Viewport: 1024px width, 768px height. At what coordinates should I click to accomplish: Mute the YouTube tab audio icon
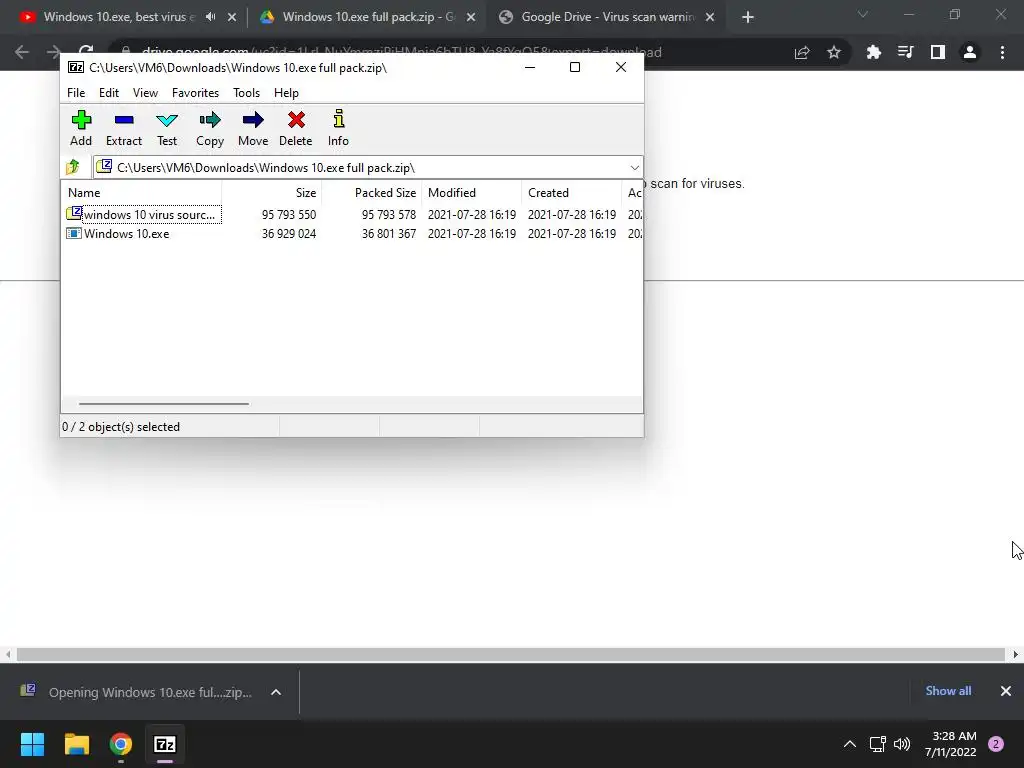[x=210, y=17]
